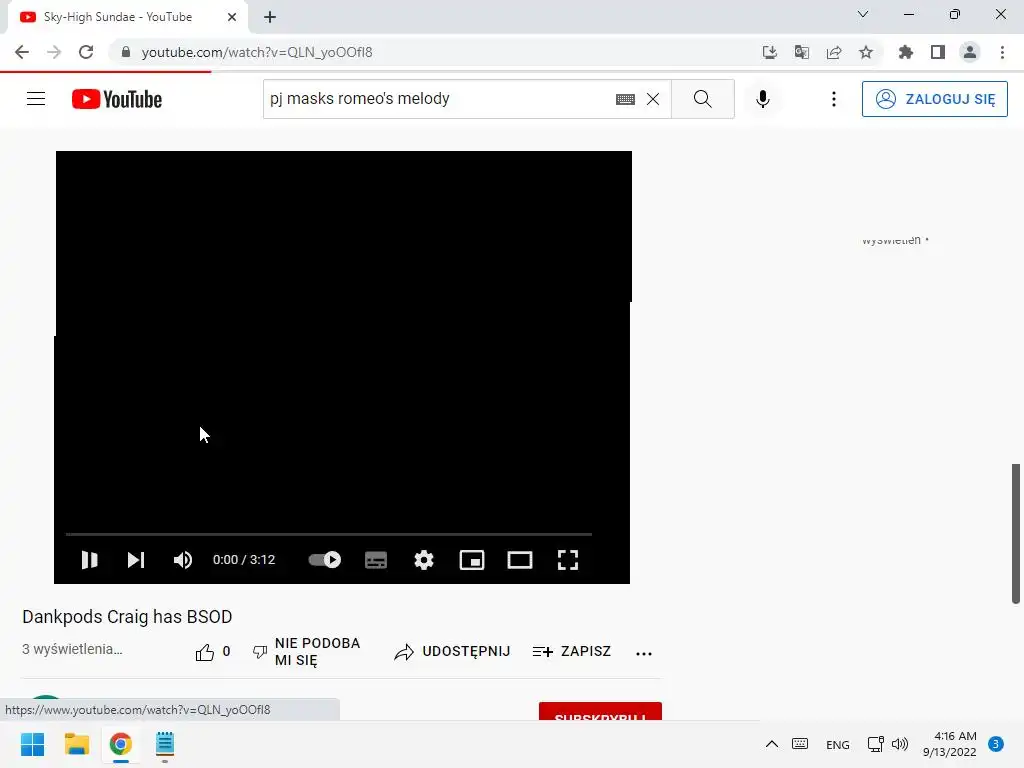1024x768 pixels.
Task: Open Chrome profile avatar menu
Action: pos(970,52)
